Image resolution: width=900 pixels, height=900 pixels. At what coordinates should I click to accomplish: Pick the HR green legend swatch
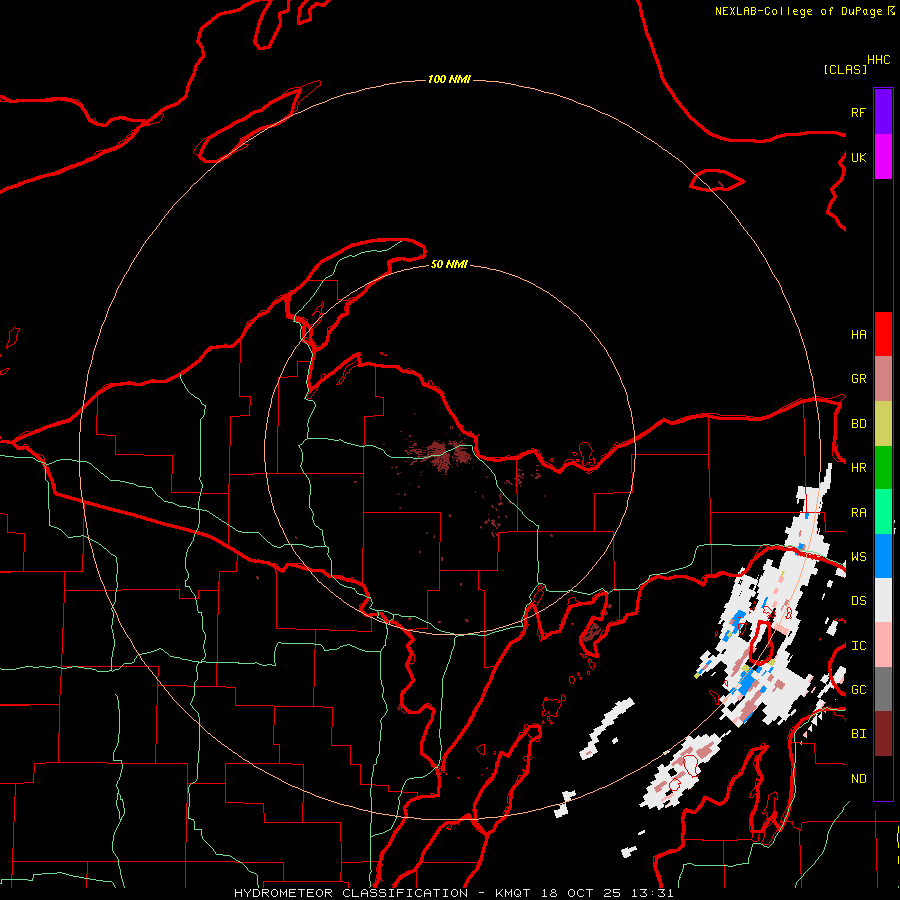(883, 468)
